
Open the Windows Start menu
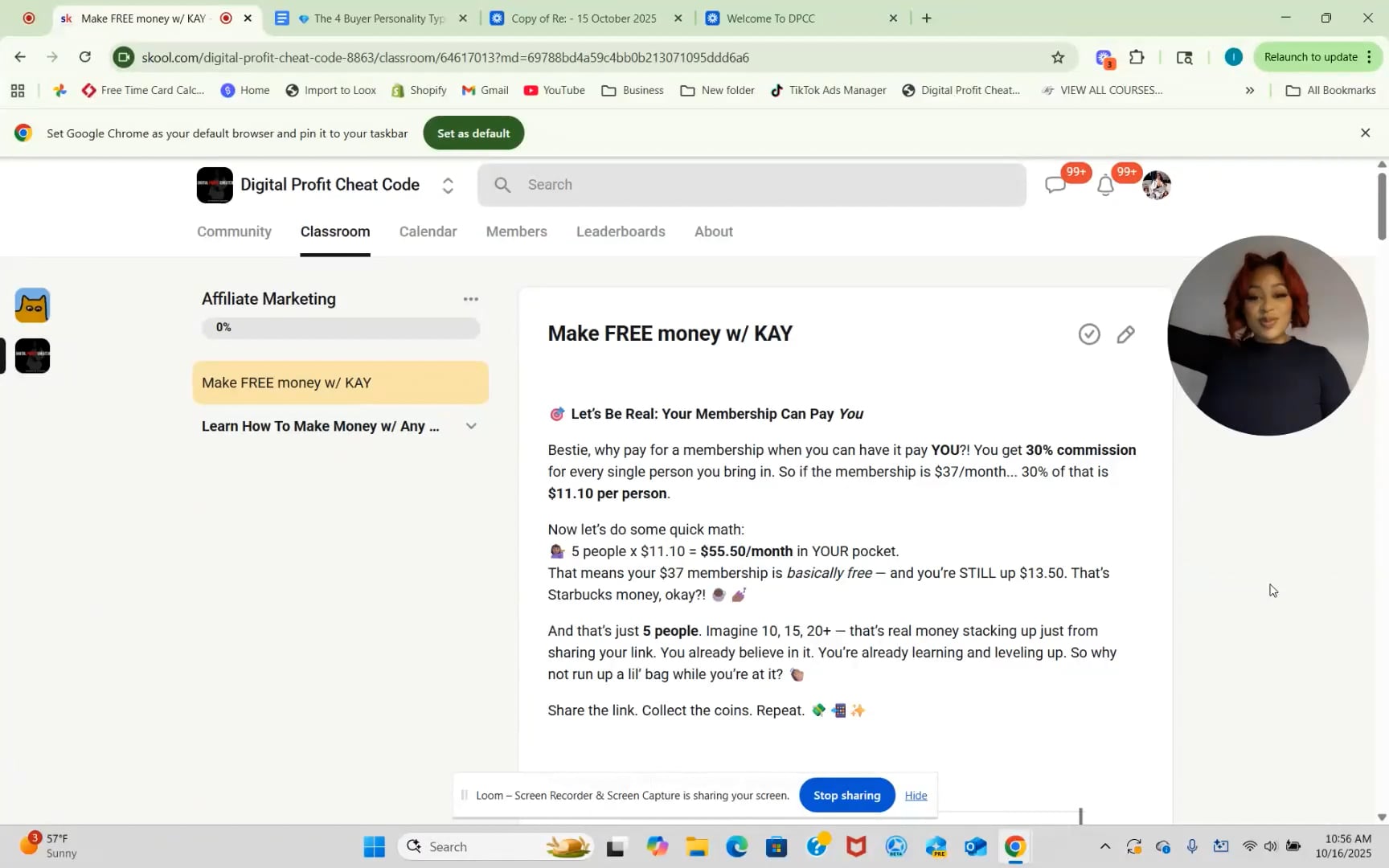[374, 846]
